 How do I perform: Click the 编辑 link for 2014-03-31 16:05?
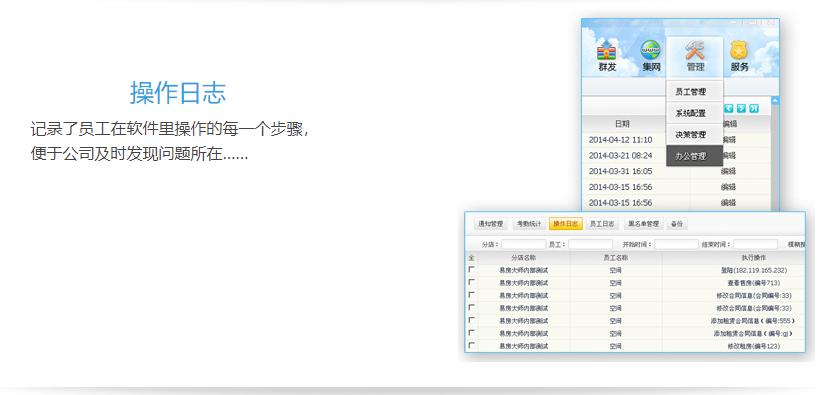pyautogui.click(x=728, y=171)
